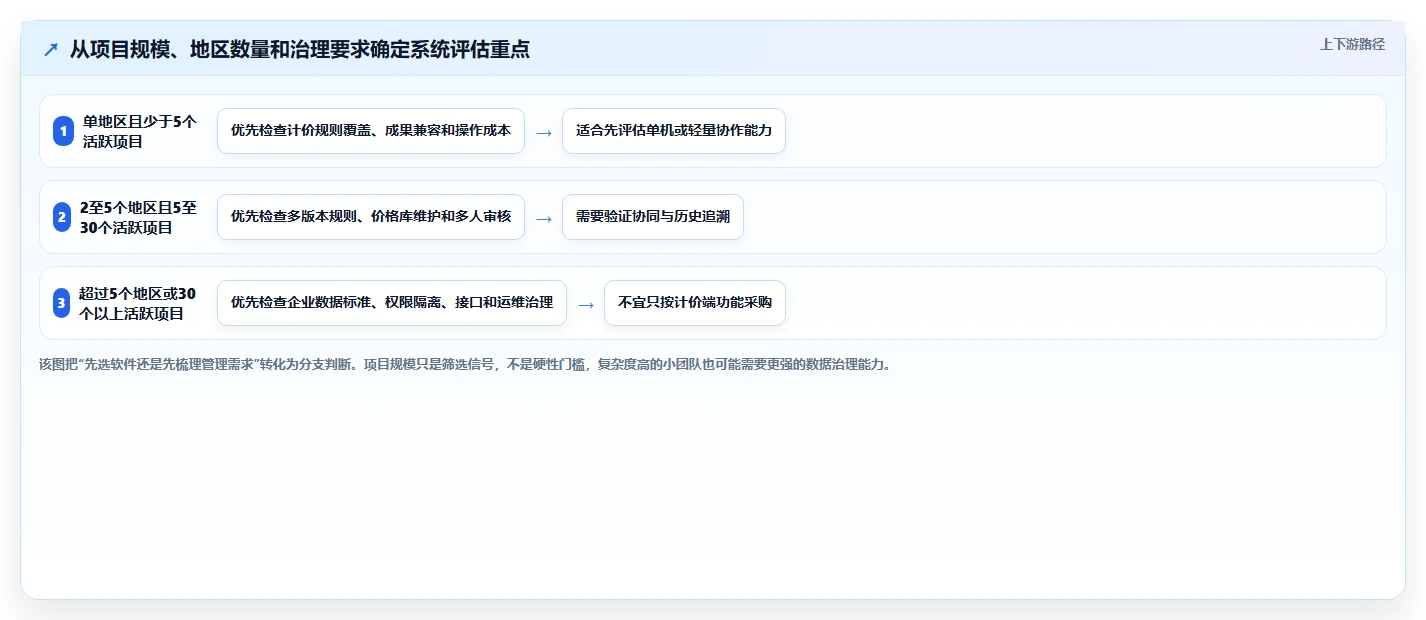Open the box 优先检查多版本规则、价格库维护和多人审核
The image size is (1426, 620).
click(371, 217)
